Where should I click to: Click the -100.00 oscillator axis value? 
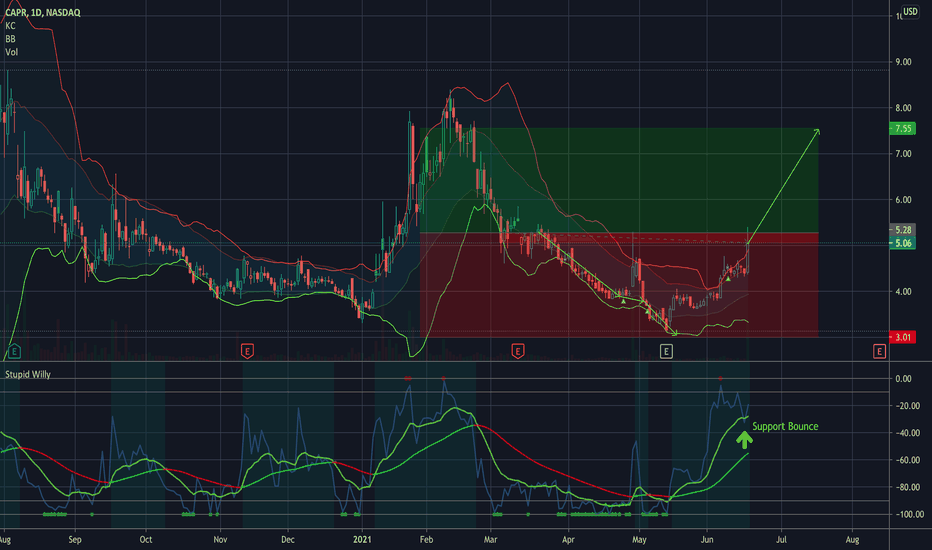[909, 514]
